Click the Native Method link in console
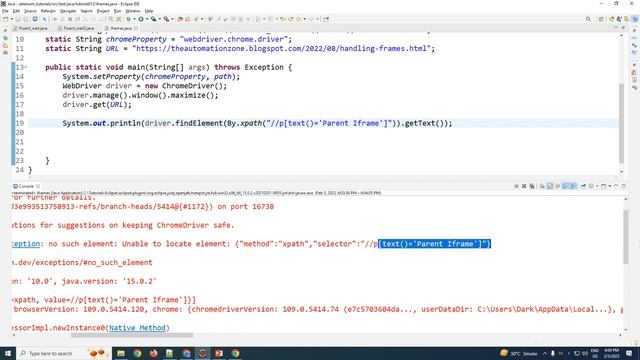 click(x=137, y=328)
